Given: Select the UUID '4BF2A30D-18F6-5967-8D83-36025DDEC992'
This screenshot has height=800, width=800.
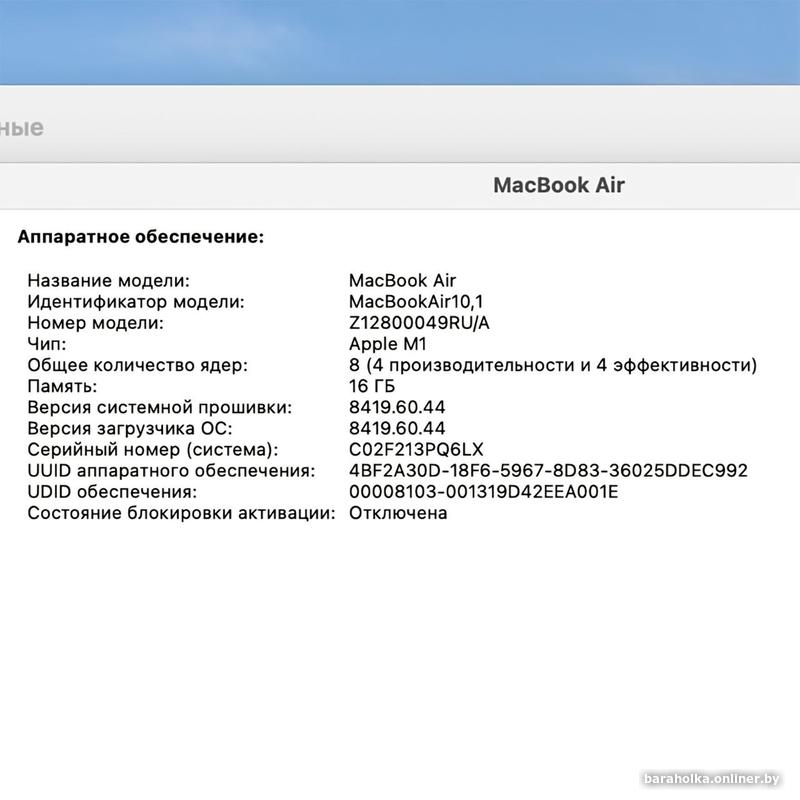Looking at the screenshot, I should (x=548, y=470).
